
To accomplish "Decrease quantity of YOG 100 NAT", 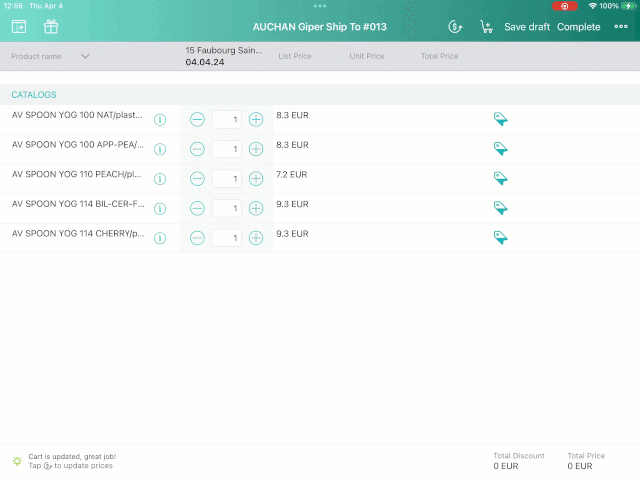I will [197, 120].
